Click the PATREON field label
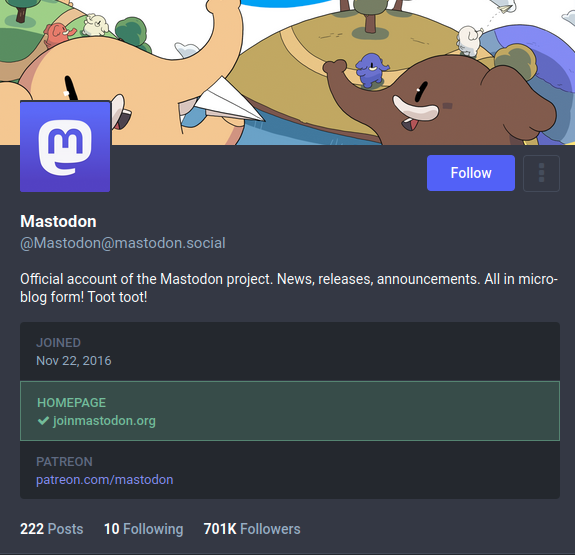This screenshot has width=575, height=555. [x=64, y=461]
